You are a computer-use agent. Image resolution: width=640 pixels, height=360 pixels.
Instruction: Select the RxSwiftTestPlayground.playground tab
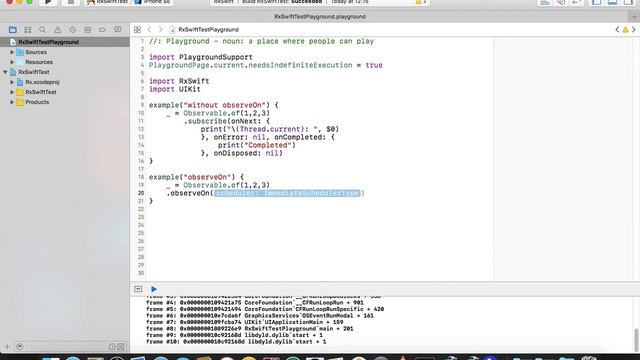320,17
